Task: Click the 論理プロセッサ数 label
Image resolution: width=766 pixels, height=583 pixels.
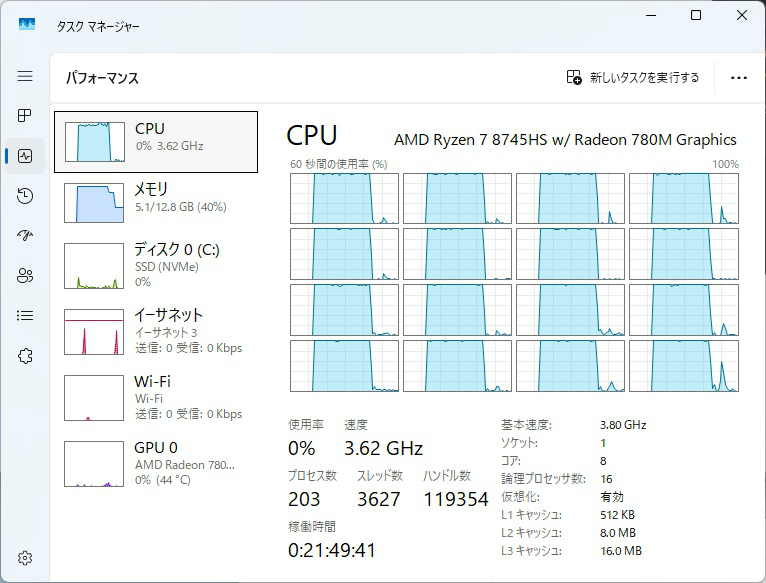Action: (543, 478)
